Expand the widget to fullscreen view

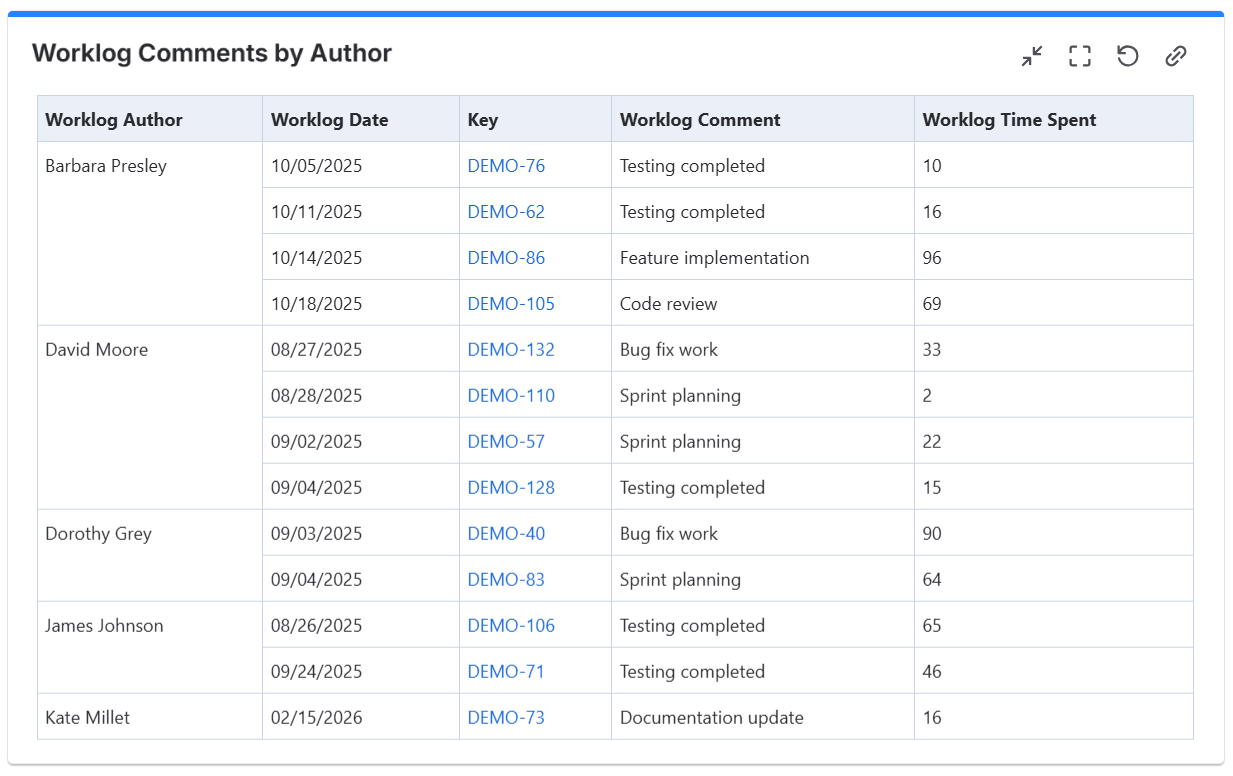(x=1079, y=56)
